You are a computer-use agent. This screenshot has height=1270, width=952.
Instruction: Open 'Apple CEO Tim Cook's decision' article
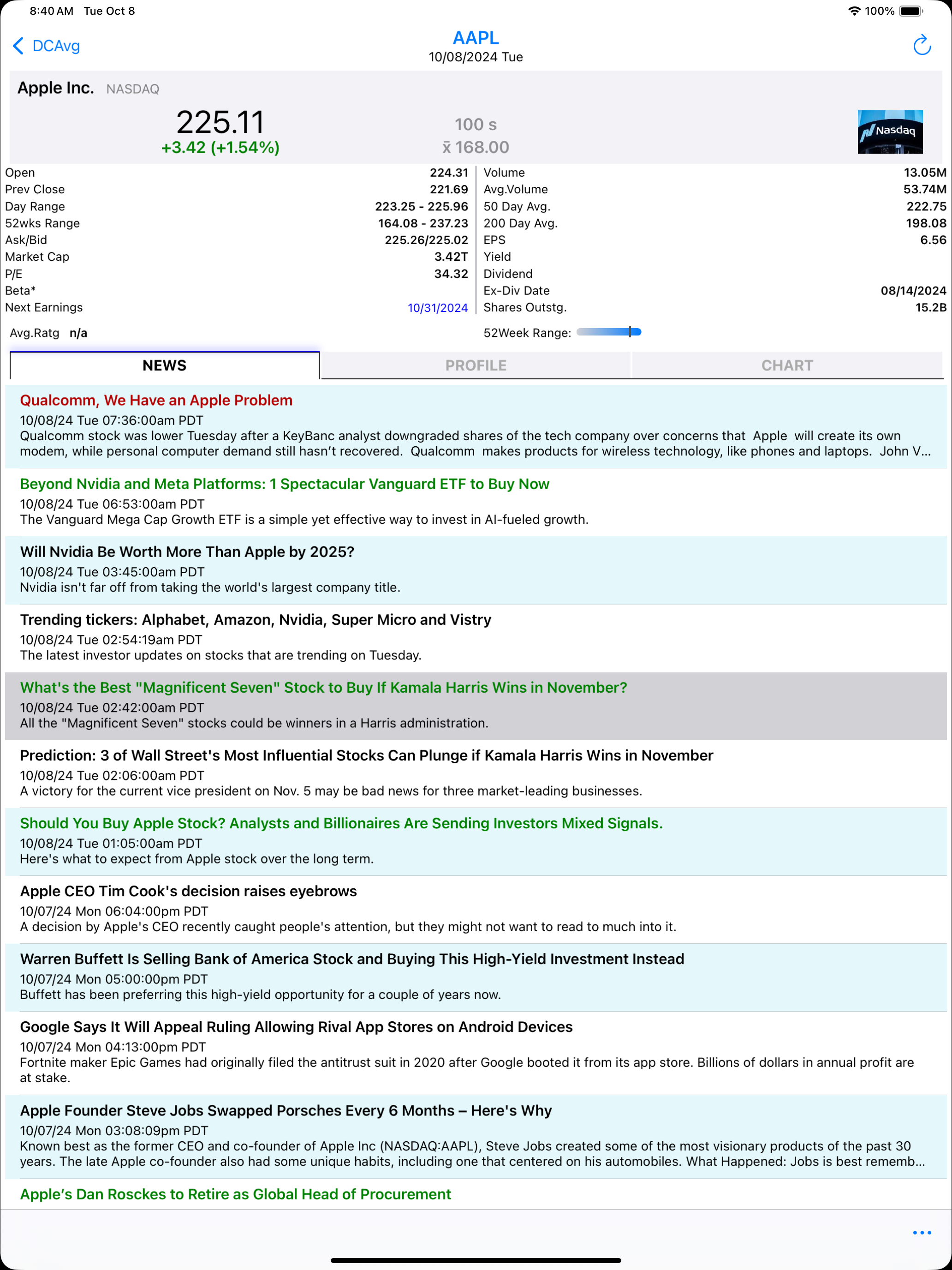point(476,909)
